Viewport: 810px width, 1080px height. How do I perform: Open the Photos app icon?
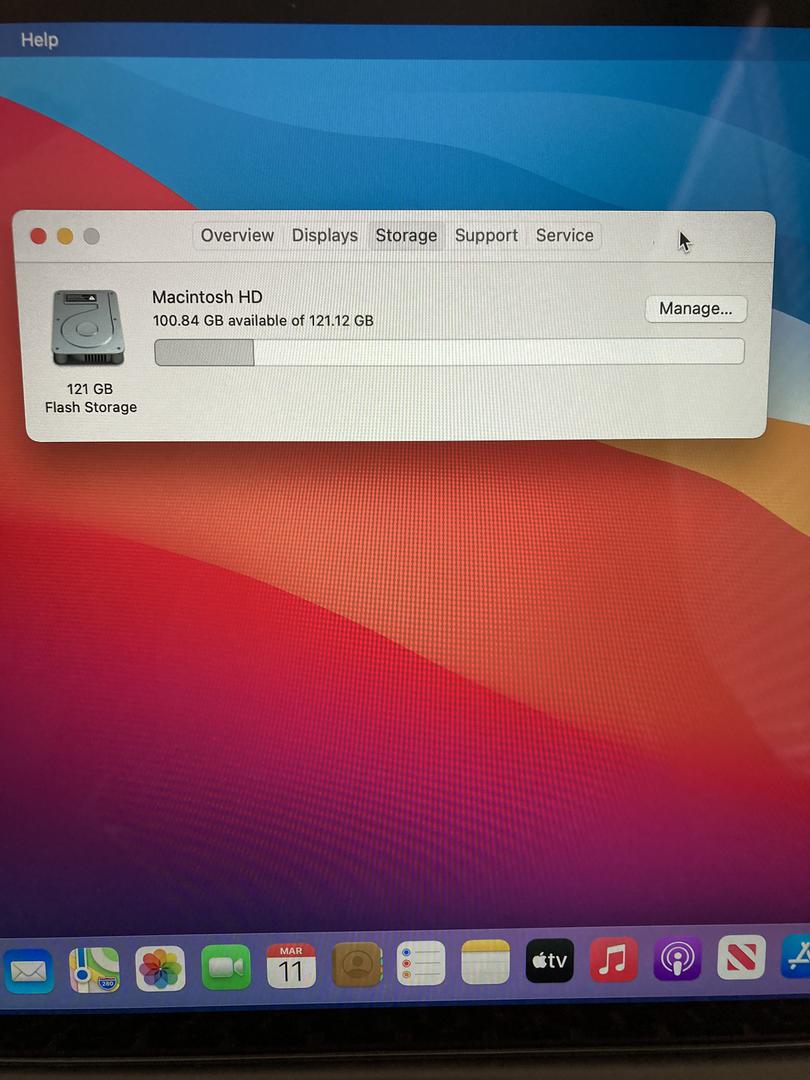(x=160, y=968)
